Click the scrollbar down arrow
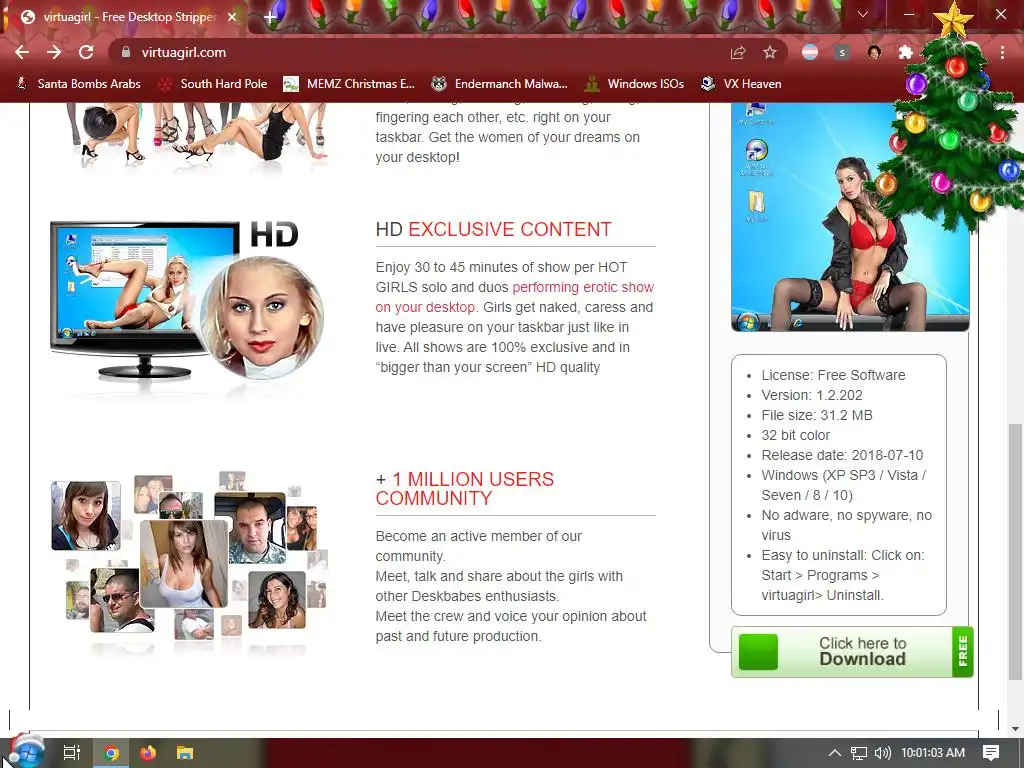Image resolution: width=1024 pixels, height=768 pixels. pos(1015,729)
